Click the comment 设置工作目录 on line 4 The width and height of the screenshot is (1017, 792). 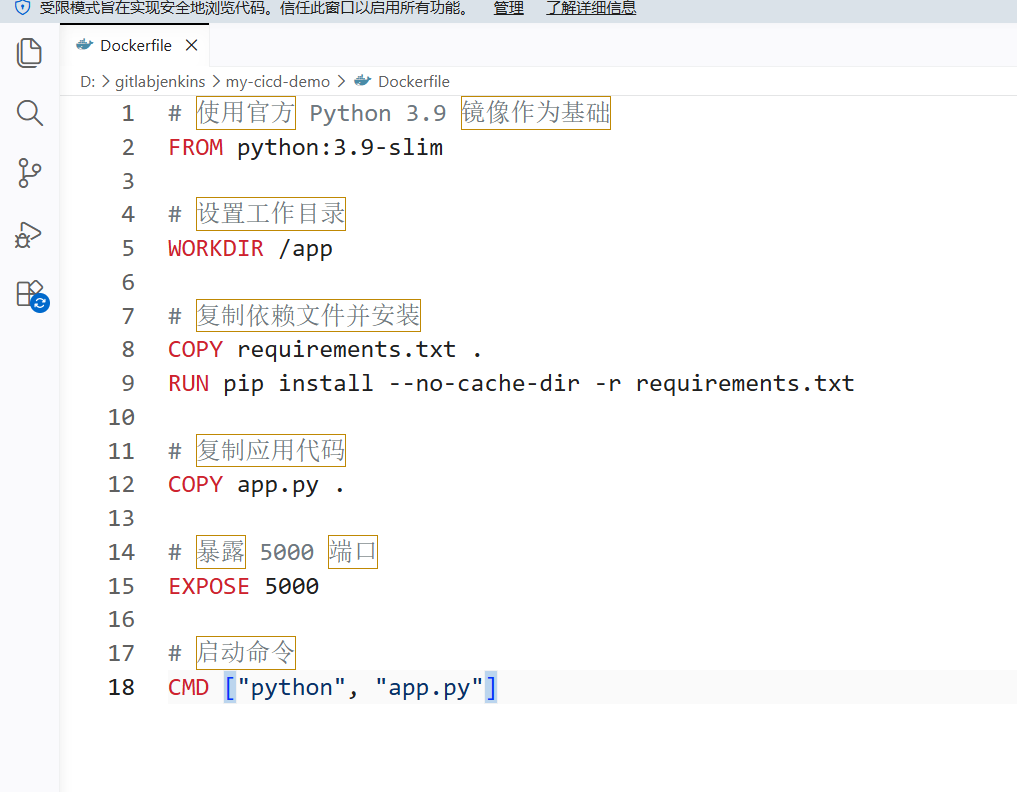coord(271,214)
